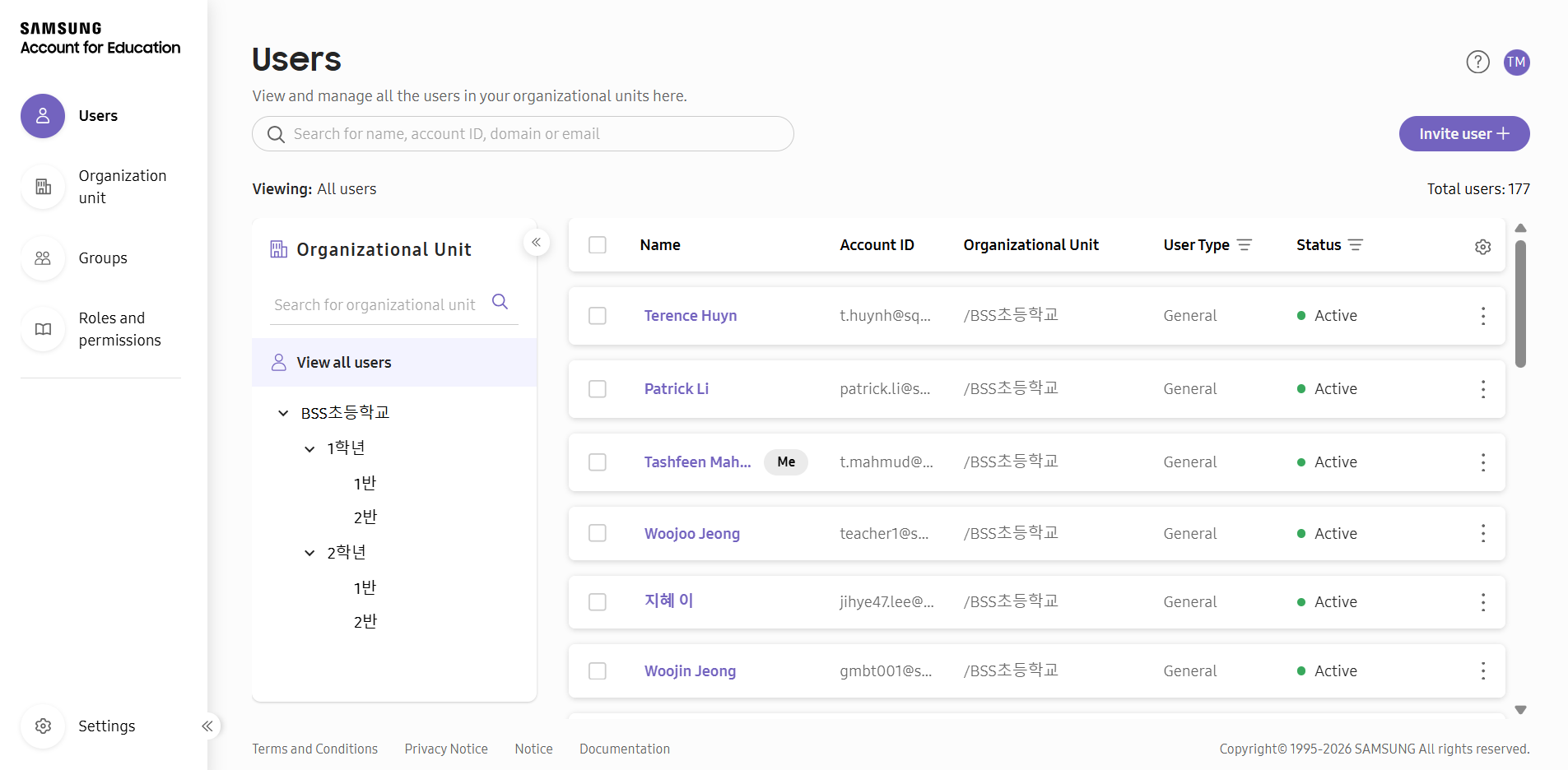This screenshot has width=1568, height=770.
Task: Click the user search magnifier icon
Action: 276,134
